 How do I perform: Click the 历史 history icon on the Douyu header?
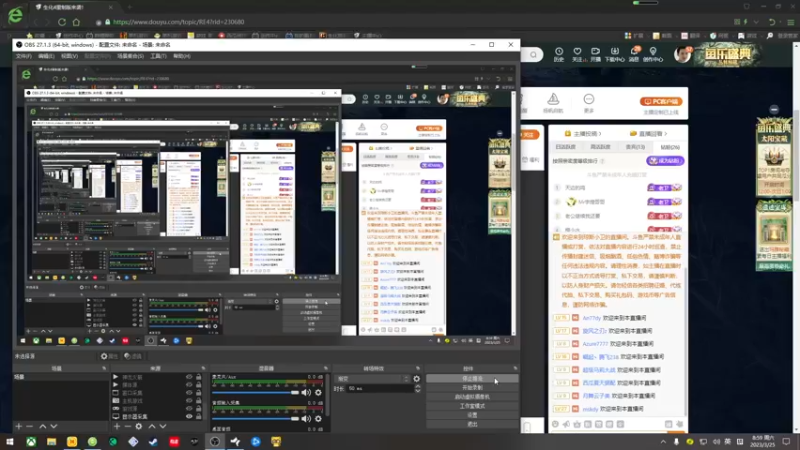tap(559, 54)
